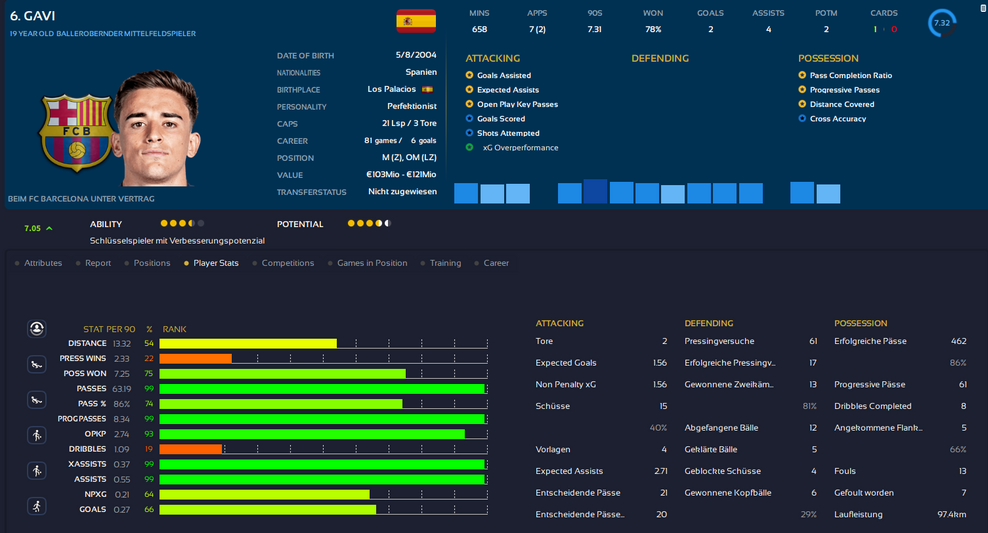Click the yellow marker beside Goals Assisted
The width and height of the screenshot is (988, 533).
(x=470, y=76)
